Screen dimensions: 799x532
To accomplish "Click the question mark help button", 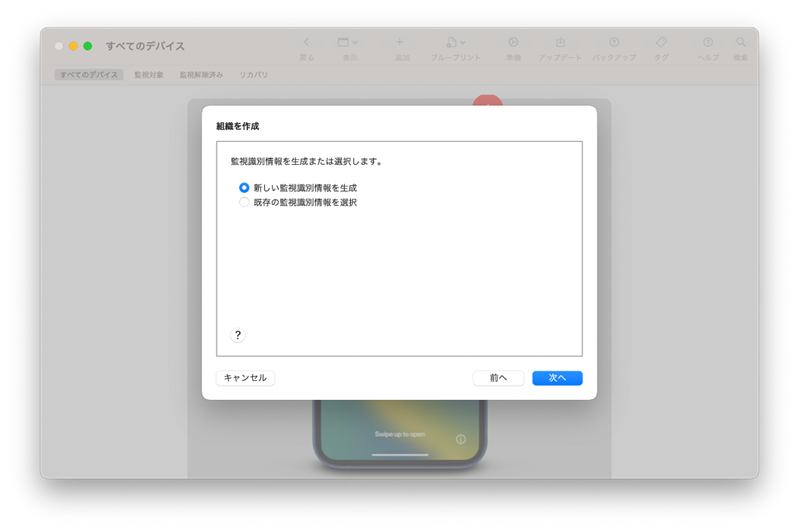I will point(238,335).
